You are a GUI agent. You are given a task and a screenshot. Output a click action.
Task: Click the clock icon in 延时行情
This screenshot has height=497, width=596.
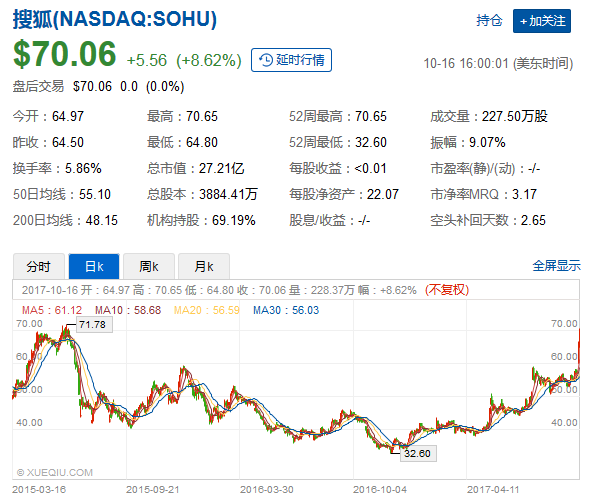point(266,60)
